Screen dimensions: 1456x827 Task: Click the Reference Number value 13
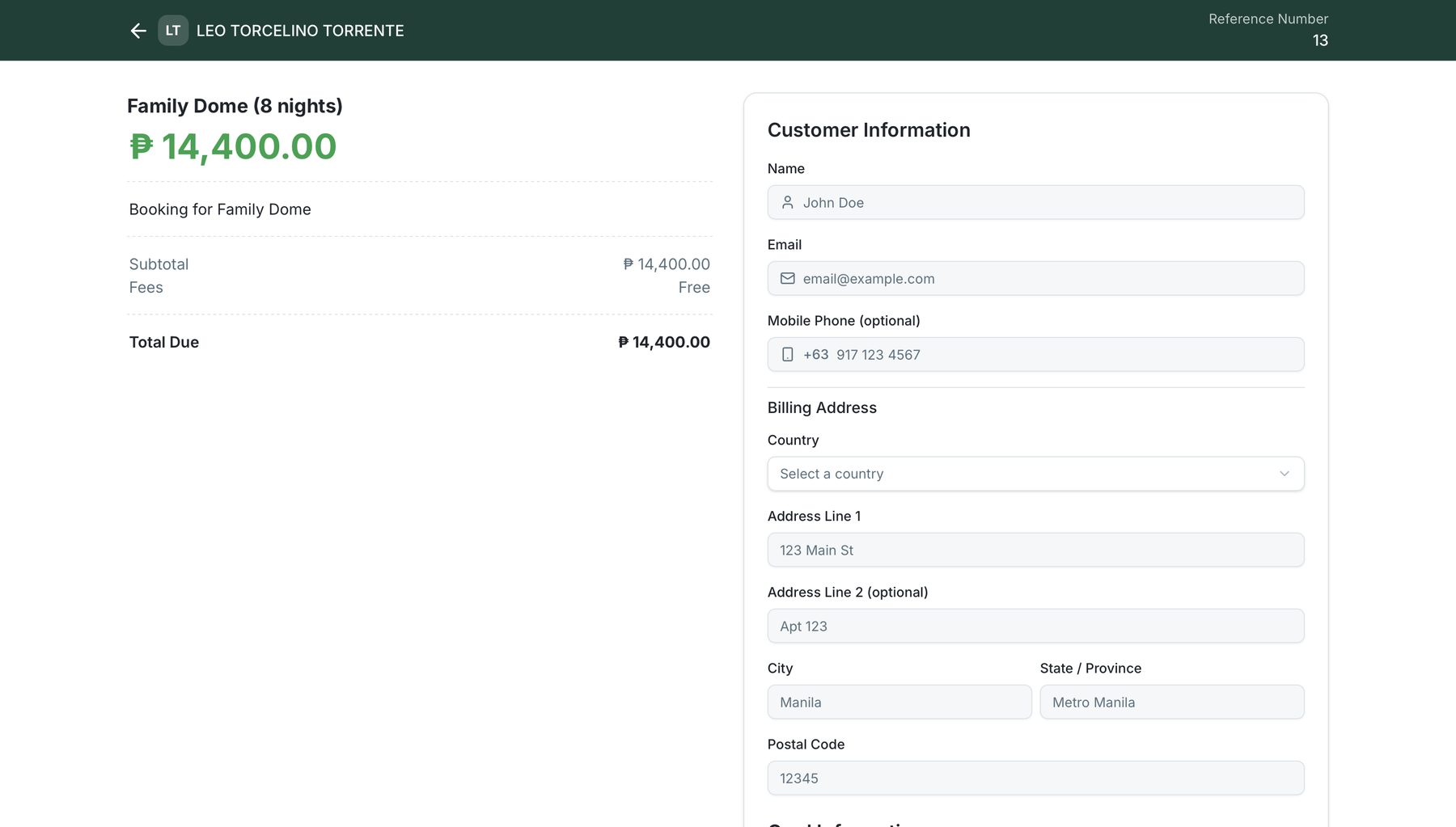(x=1320, y=40)
